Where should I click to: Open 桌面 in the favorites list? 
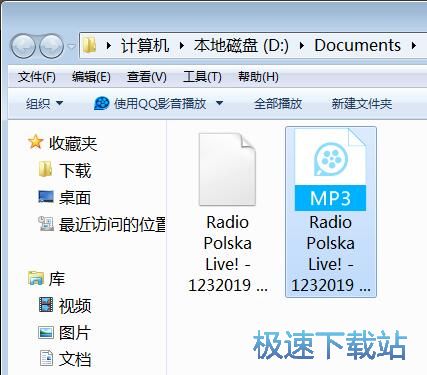75,198
